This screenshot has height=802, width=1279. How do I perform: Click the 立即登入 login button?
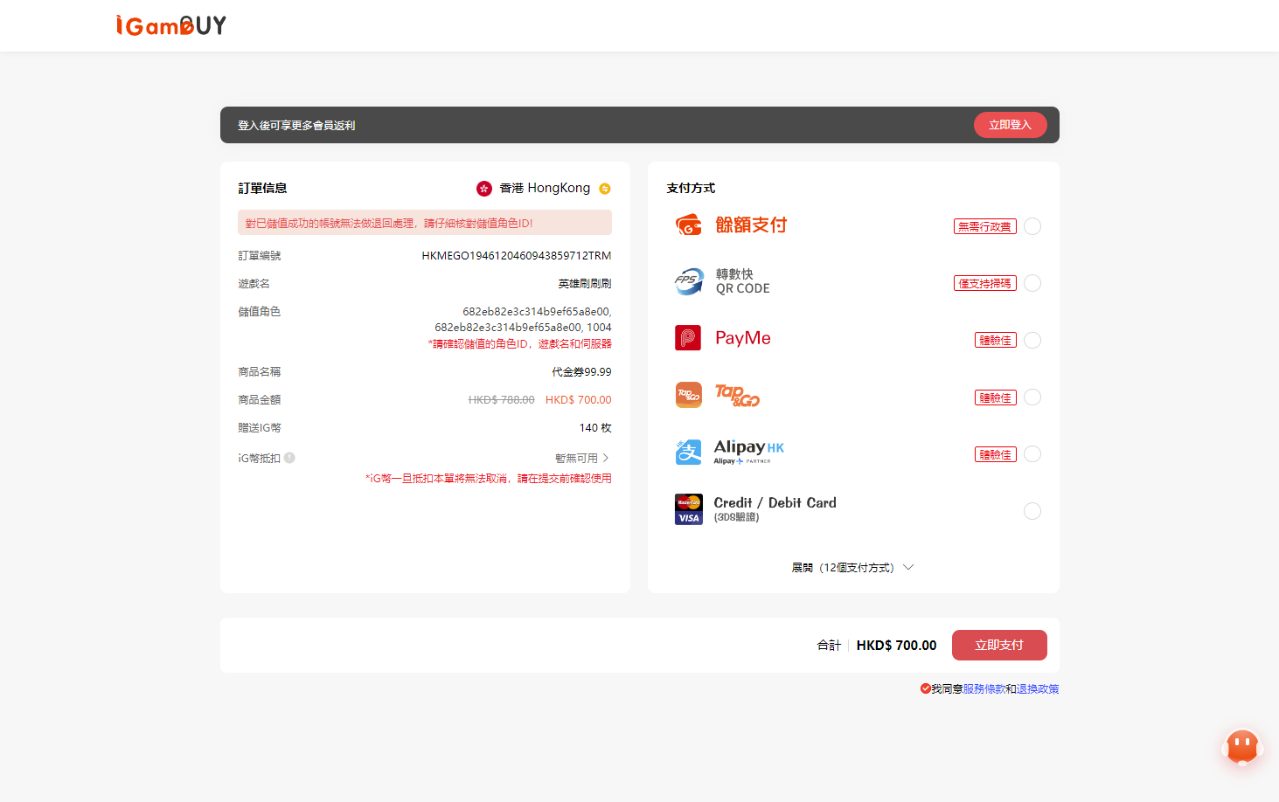tap(1010, 125)
